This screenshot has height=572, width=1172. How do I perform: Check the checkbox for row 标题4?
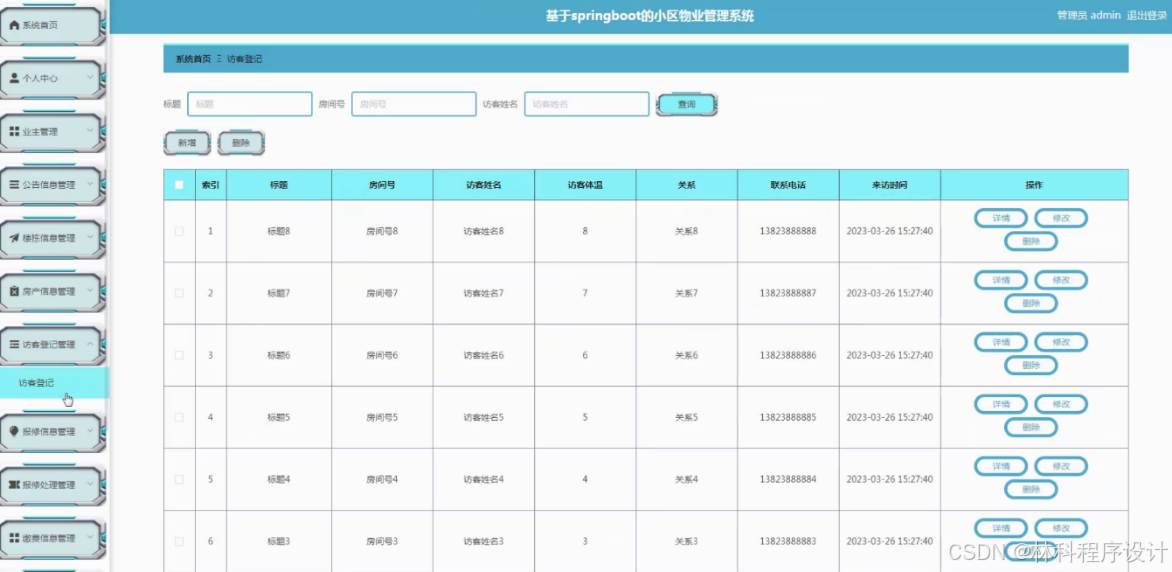[x=179, y=479]
